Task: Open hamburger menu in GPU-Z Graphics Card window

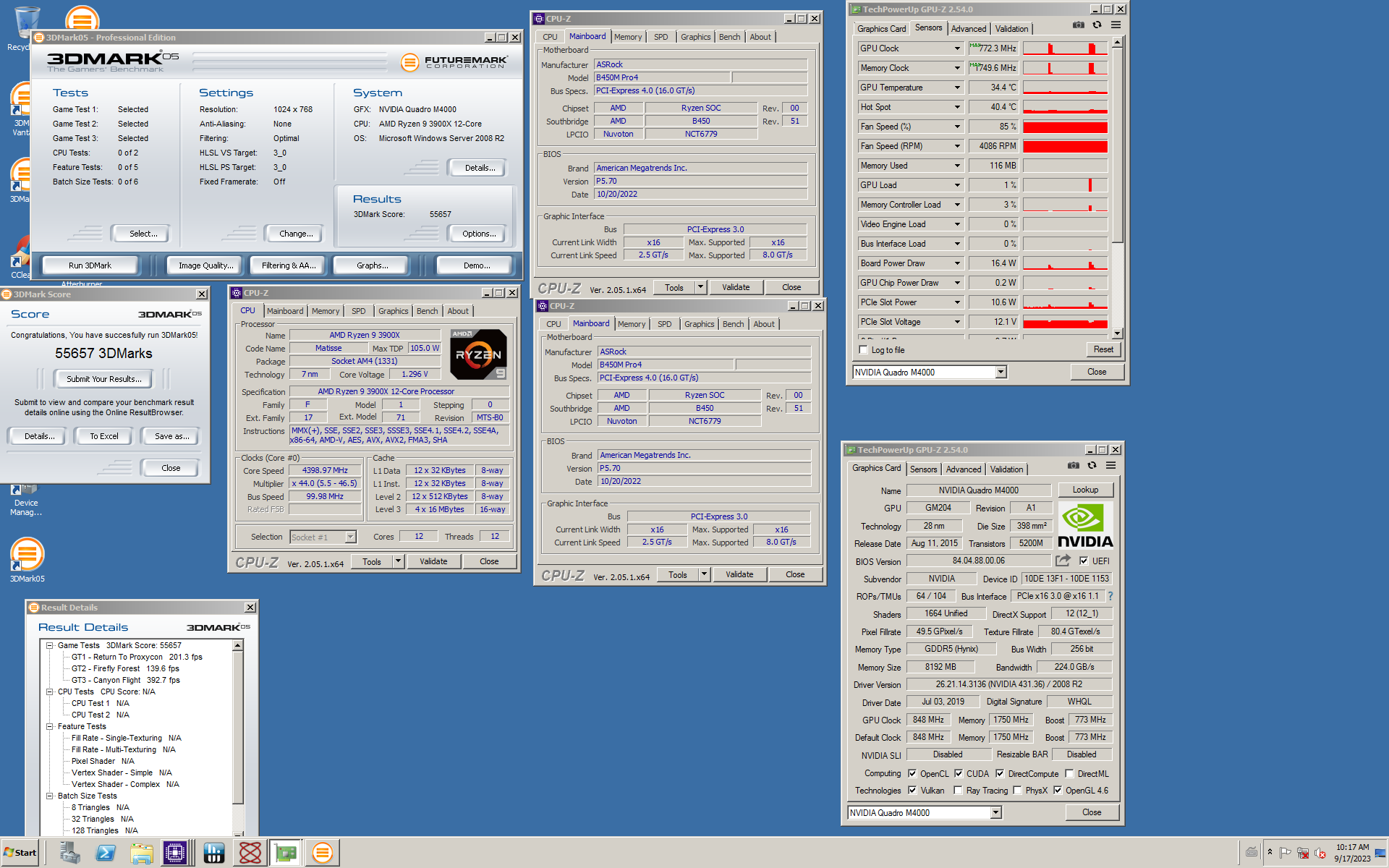Action: 1110,465
